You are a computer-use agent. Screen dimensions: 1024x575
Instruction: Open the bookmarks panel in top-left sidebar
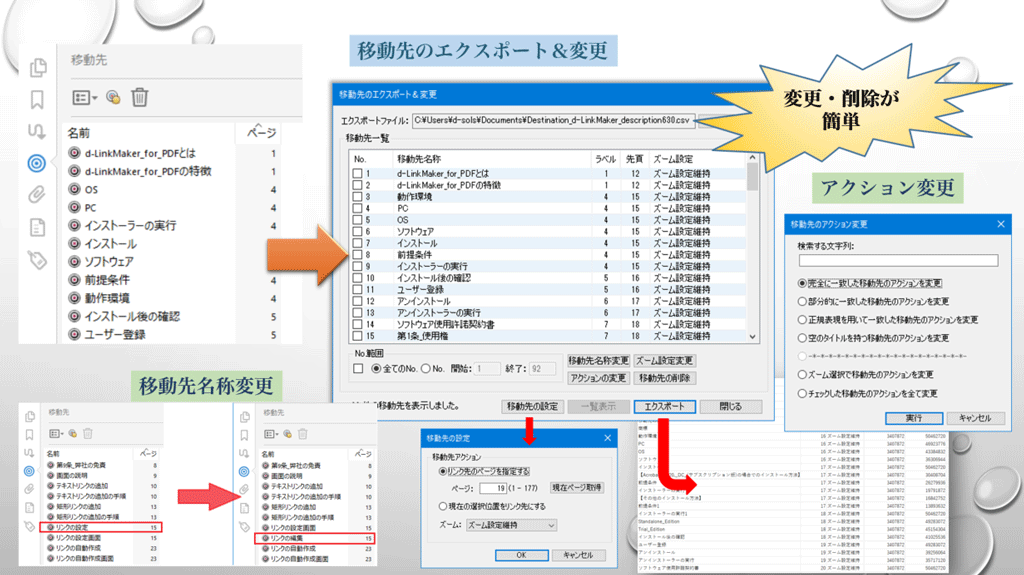(38, 99)
